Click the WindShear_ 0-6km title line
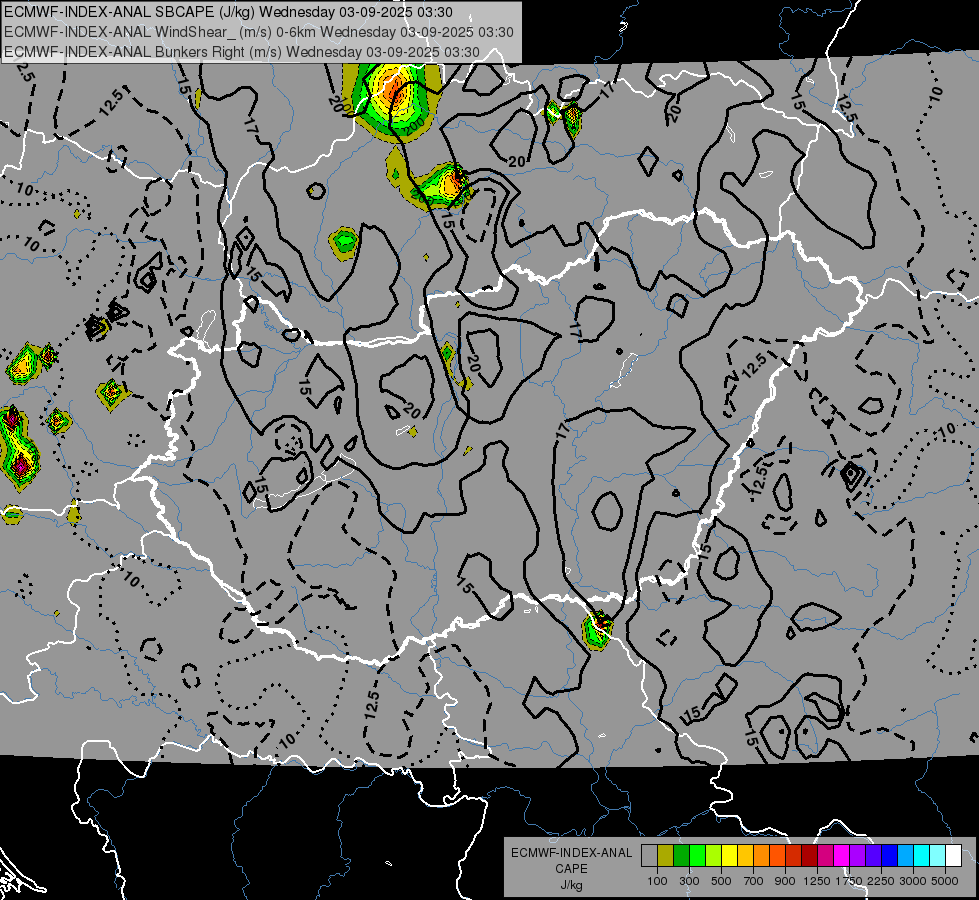This screenshot has width=979, height=900. point(258,32)
